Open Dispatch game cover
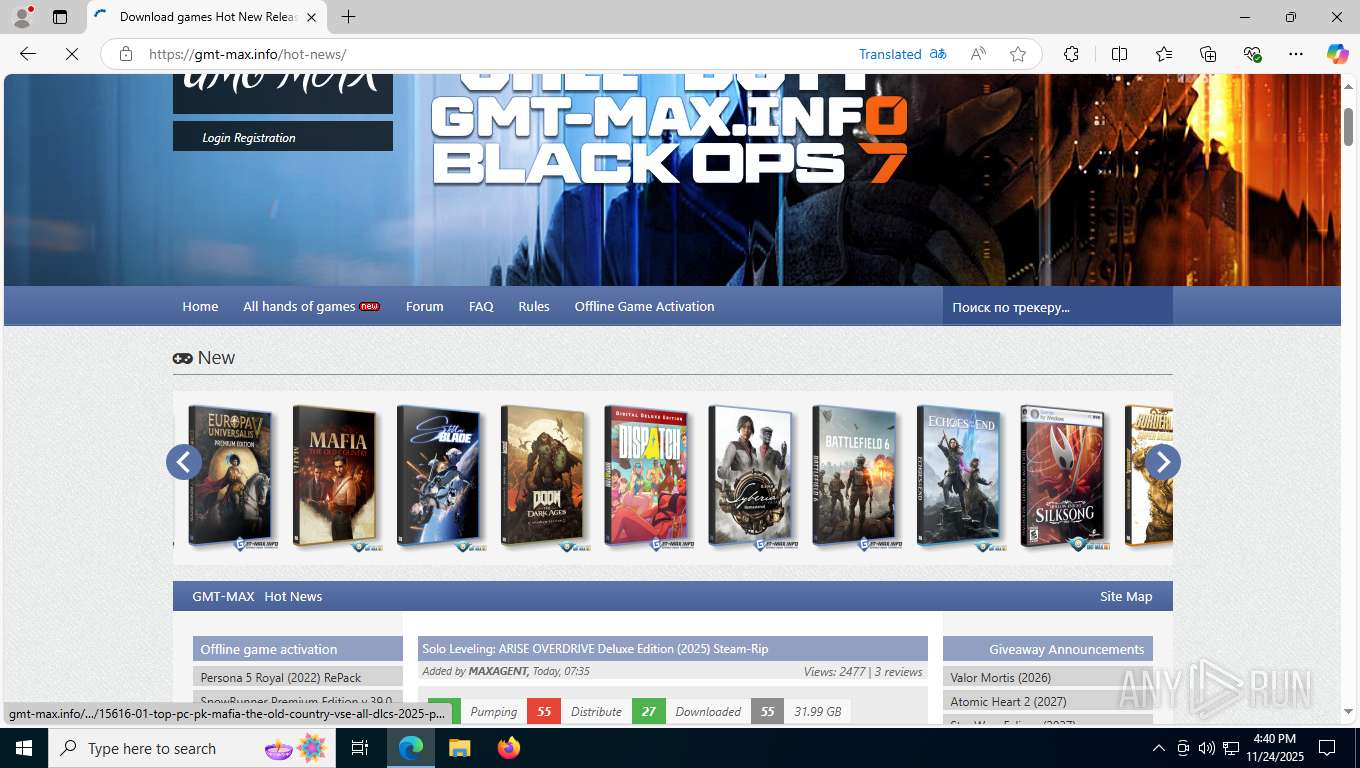 pyautogui.click(x=647, y=476)
